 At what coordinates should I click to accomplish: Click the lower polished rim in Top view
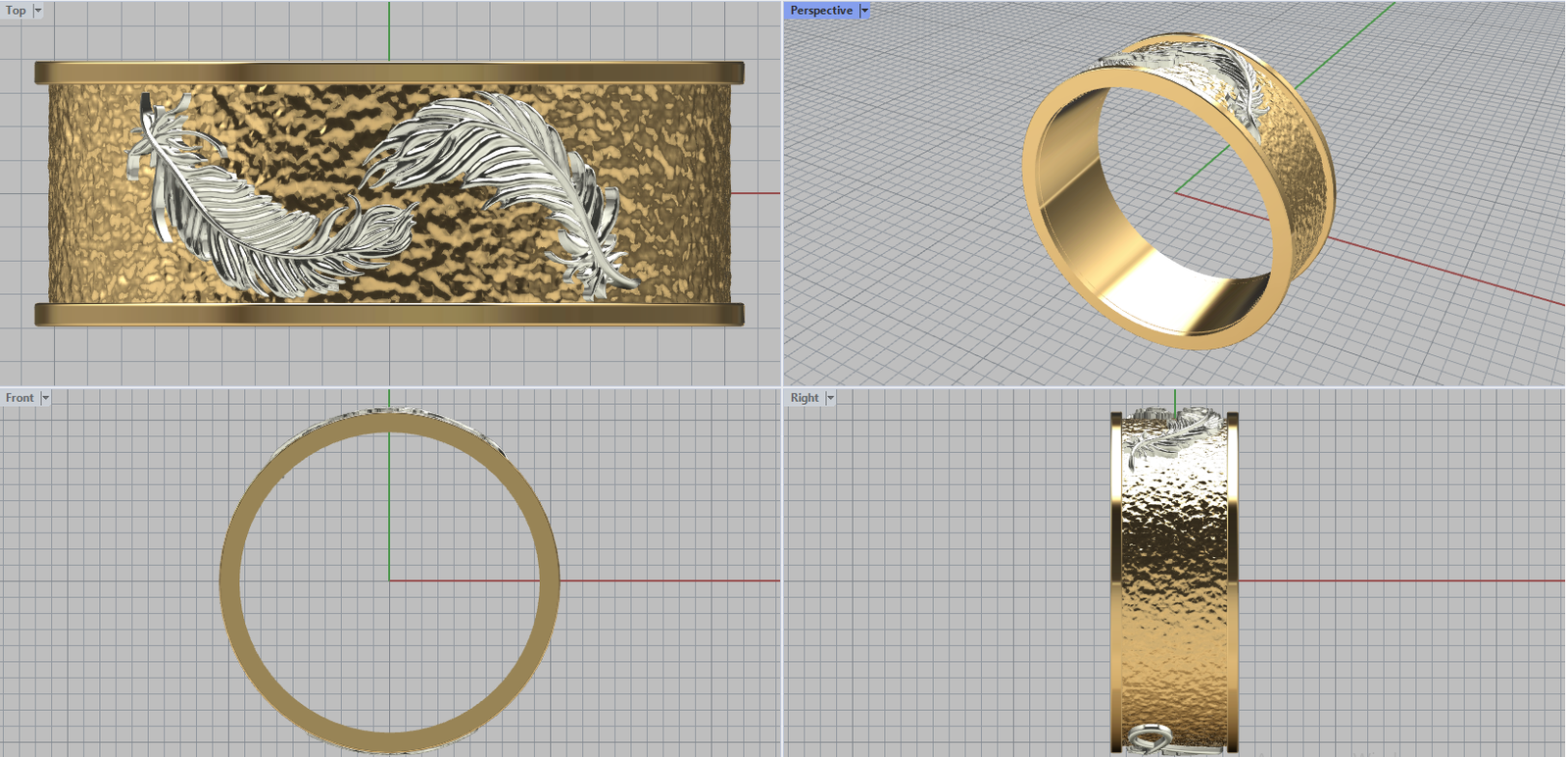pos(389,314)
